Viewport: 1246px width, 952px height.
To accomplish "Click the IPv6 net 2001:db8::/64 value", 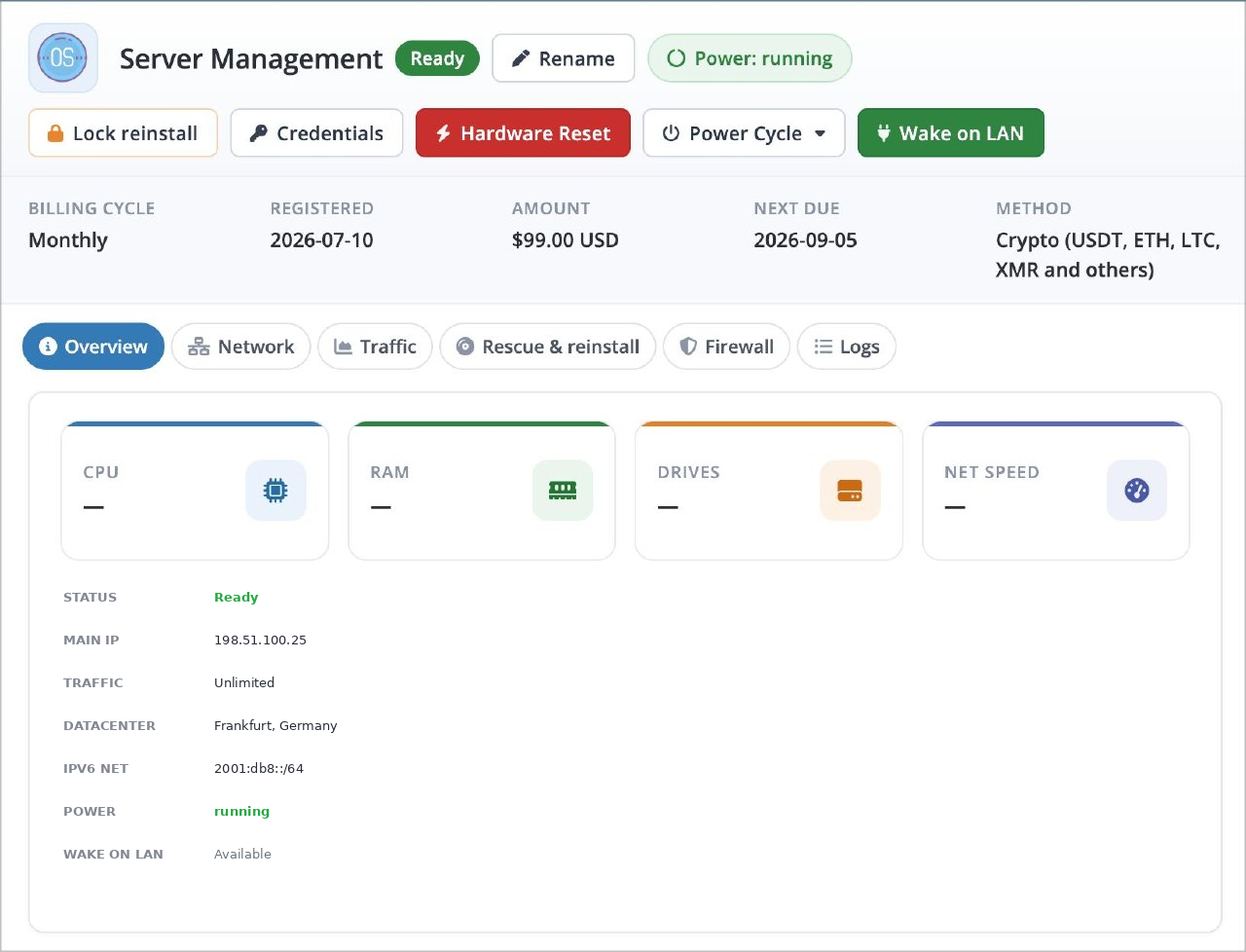I will [259, 769].
